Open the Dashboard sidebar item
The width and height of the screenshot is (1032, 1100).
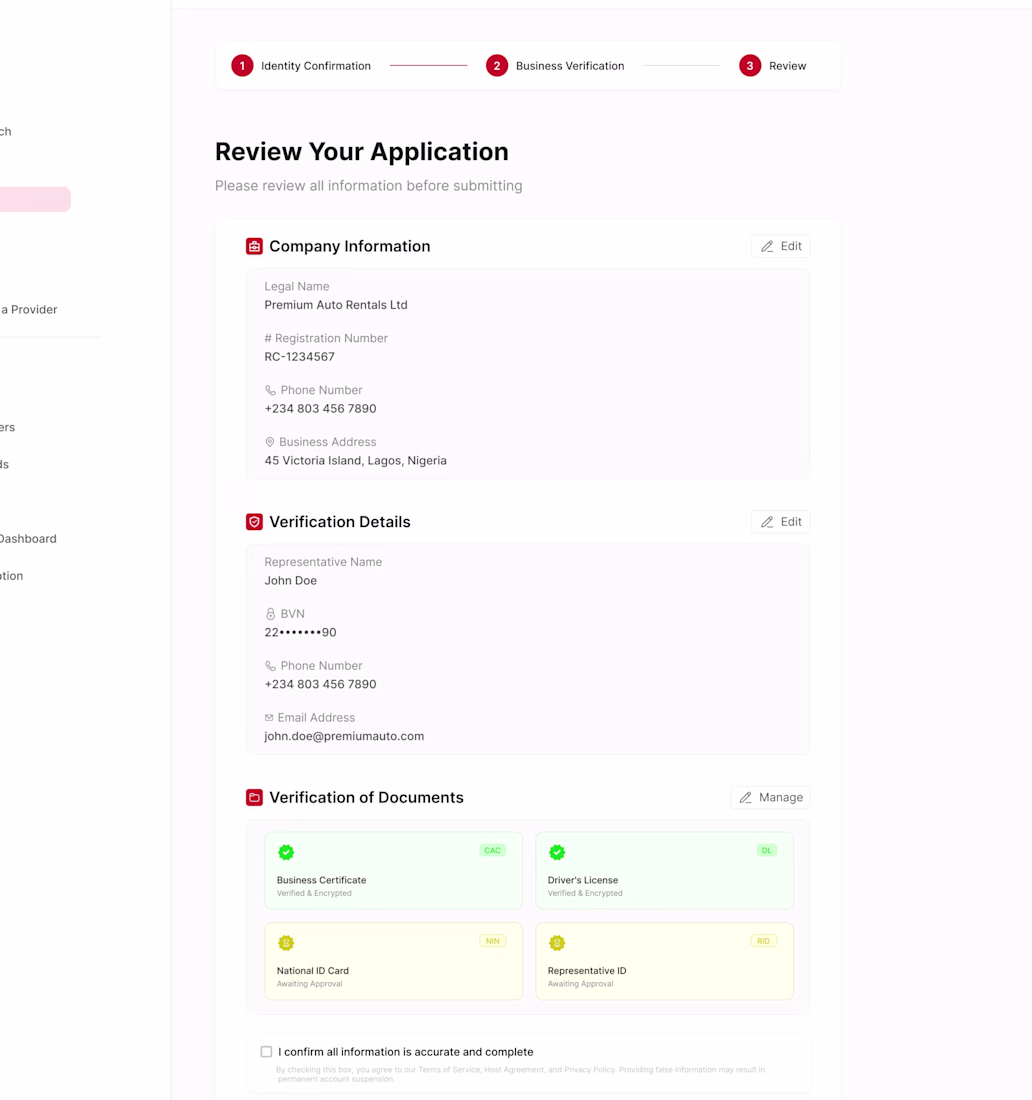click(28, 539)
